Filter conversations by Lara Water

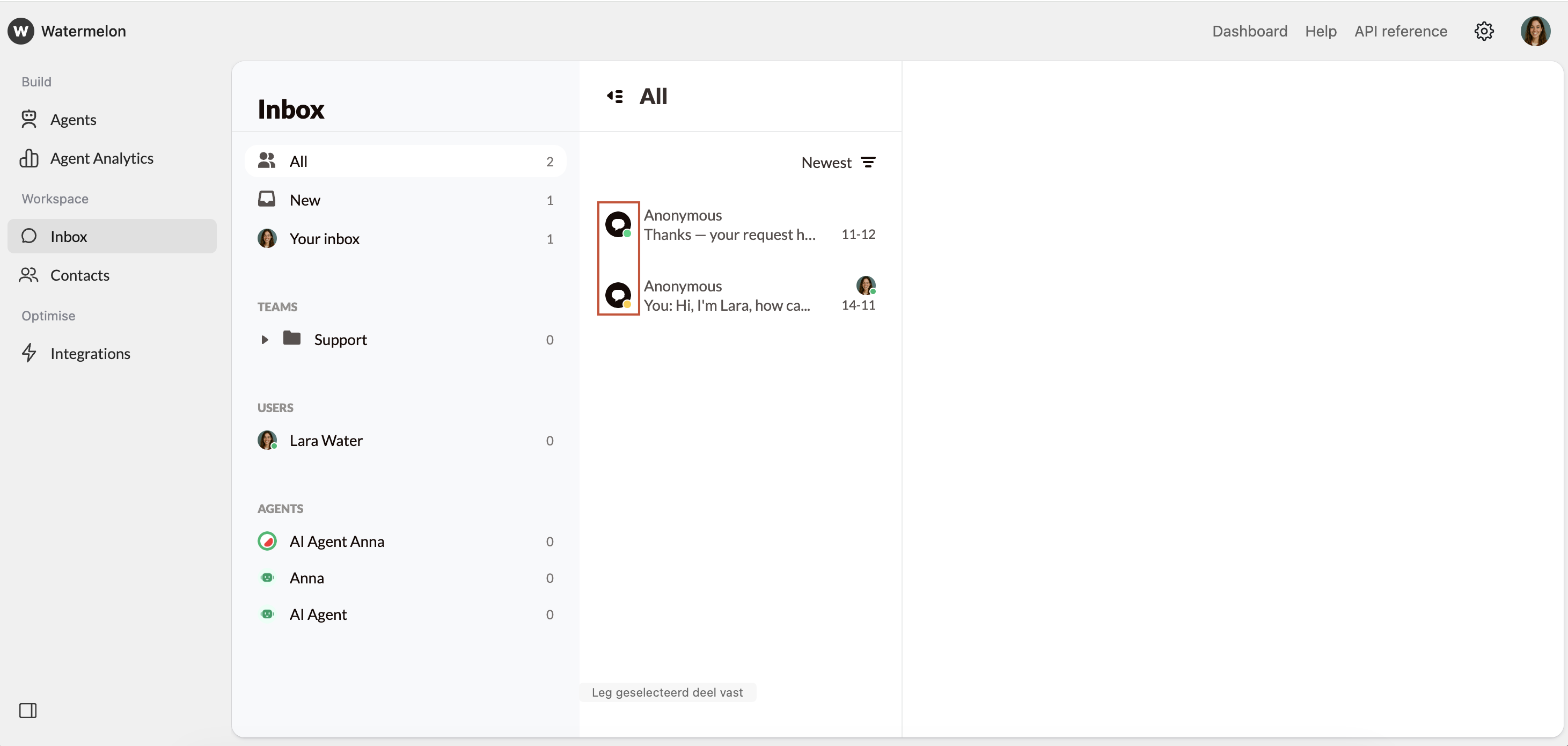(x=326, y=440)
